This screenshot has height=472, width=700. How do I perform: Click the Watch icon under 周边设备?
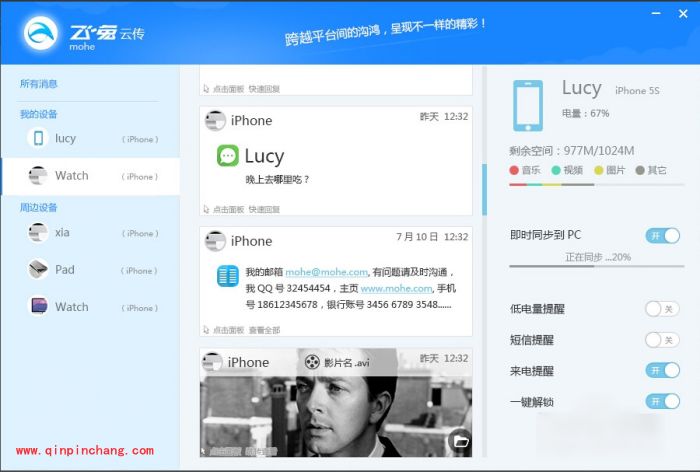pyautogui.click(x=38, y=306)
